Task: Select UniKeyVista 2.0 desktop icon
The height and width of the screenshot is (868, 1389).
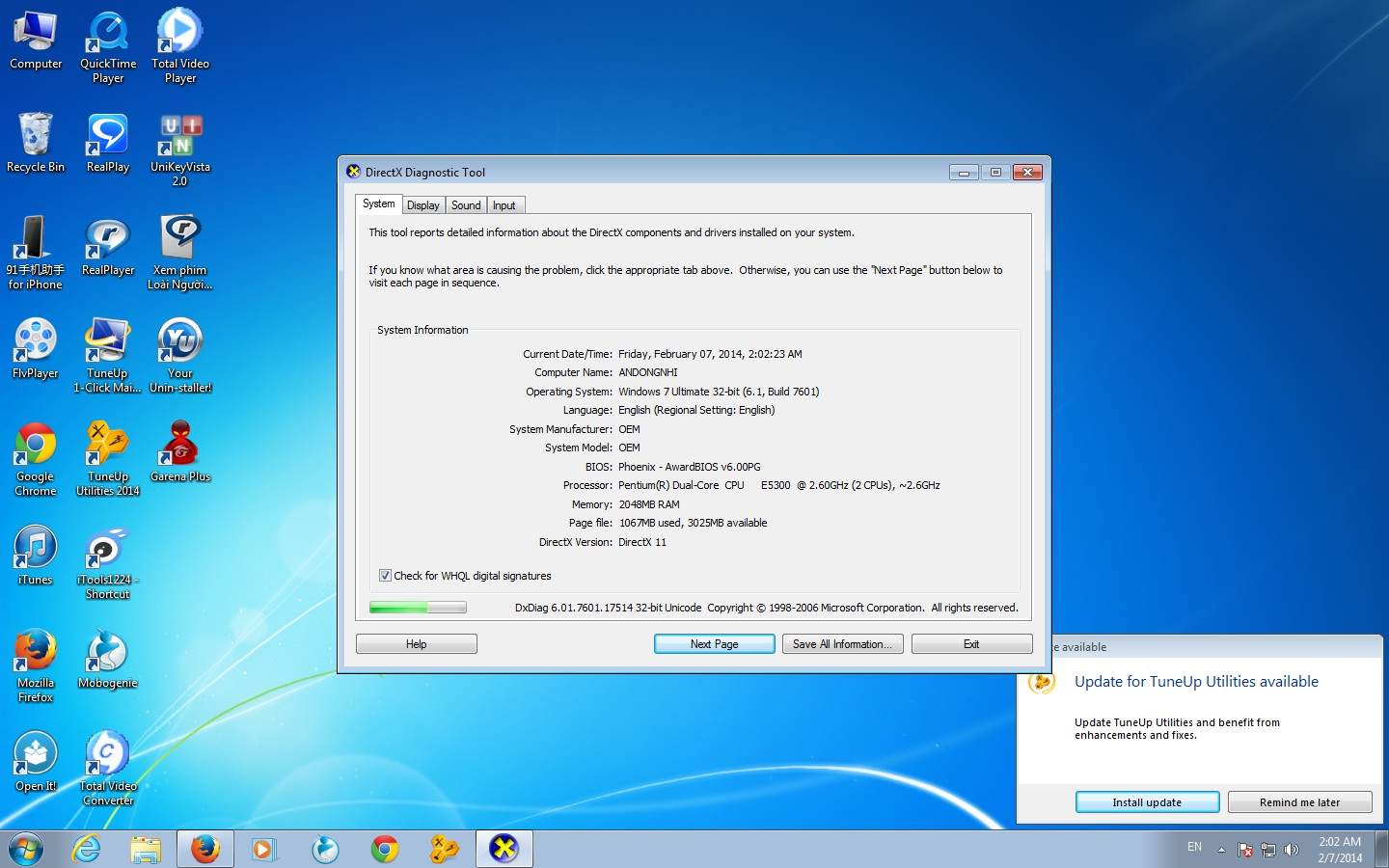Action: coord(180,149)
